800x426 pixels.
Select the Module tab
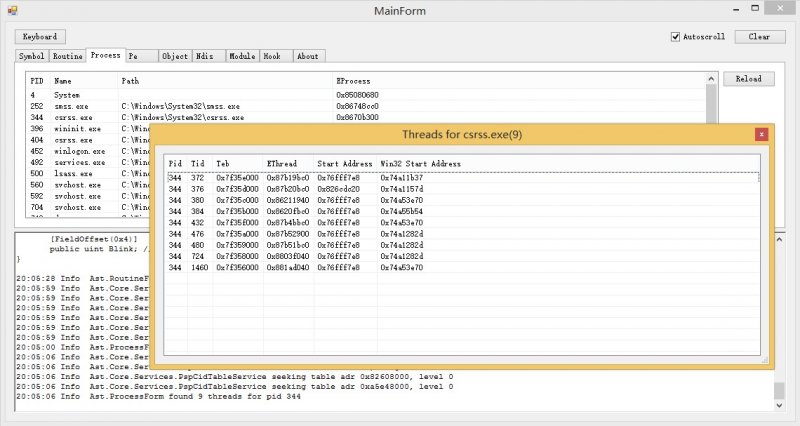[x=241, y=56]
